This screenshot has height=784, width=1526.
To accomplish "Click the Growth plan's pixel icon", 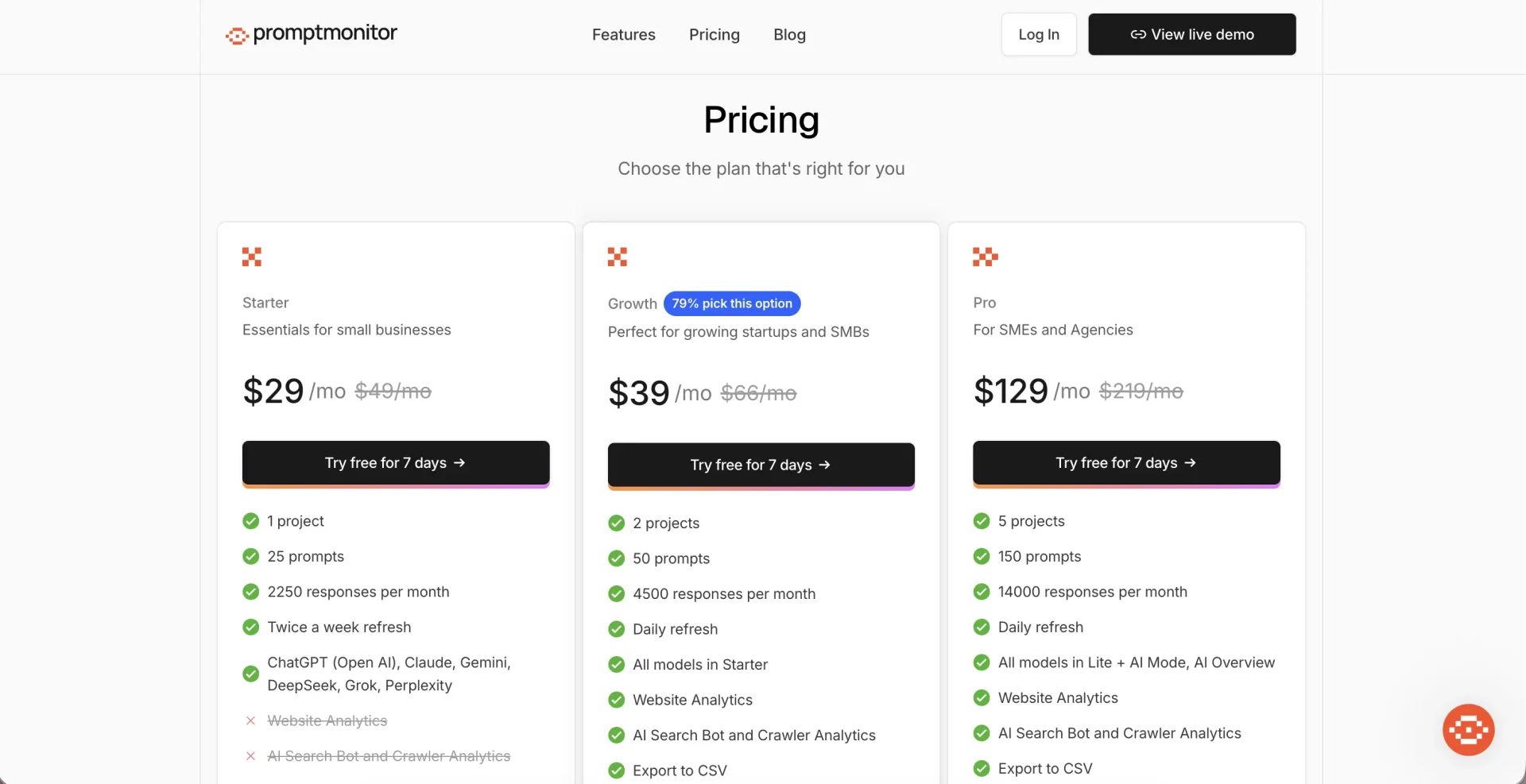I will (618, 257).
